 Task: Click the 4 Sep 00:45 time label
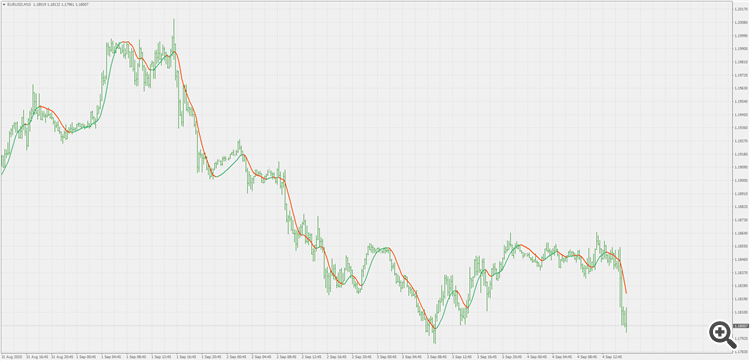click(x=537, y=357)
